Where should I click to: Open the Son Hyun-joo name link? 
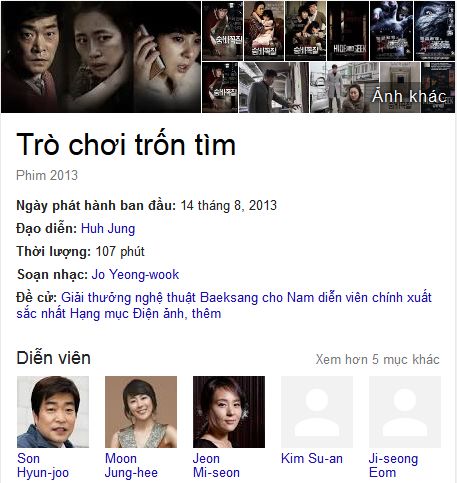[x=43, y=465]
